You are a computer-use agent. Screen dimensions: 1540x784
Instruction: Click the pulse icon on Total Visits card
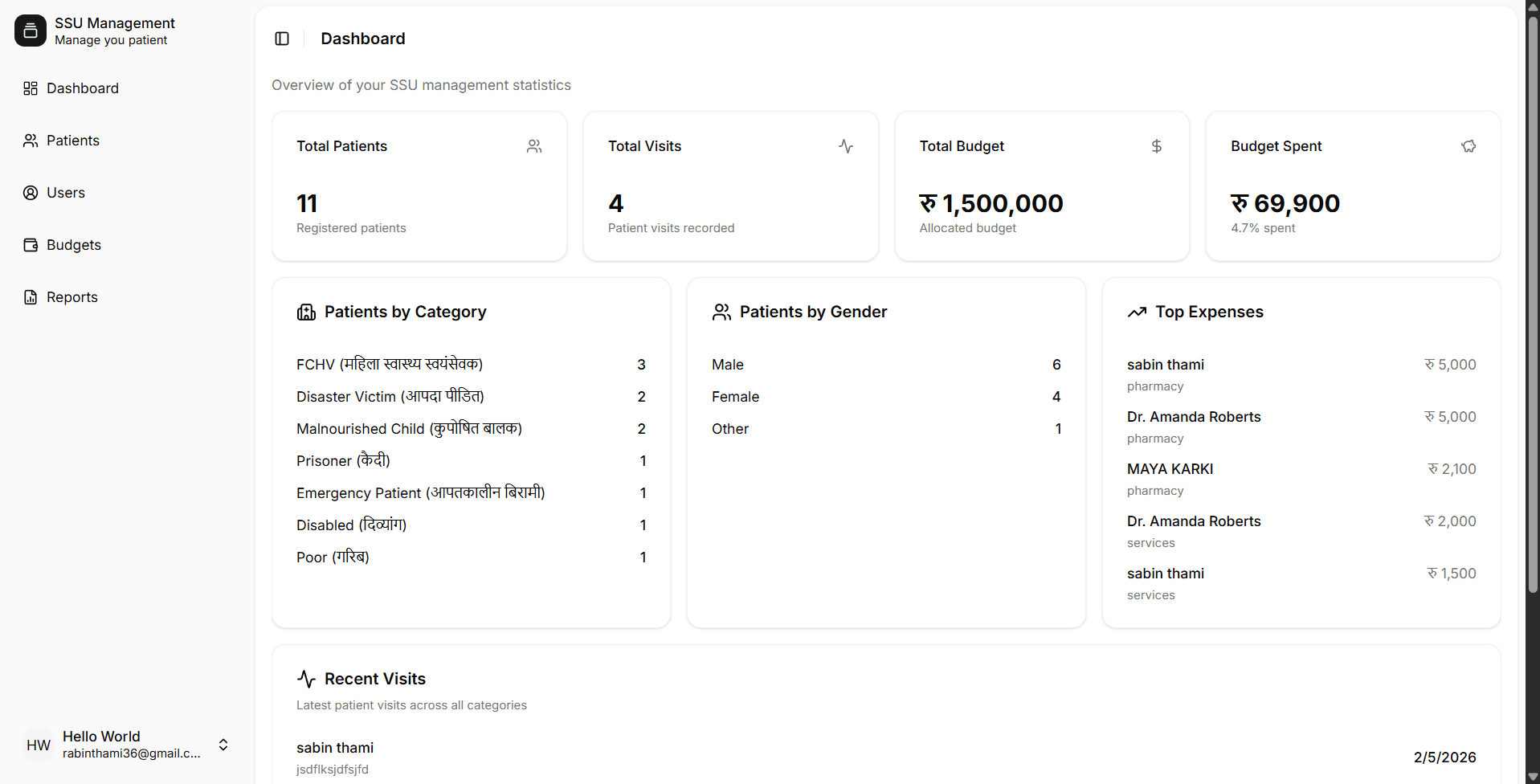(x=846, y=145)
